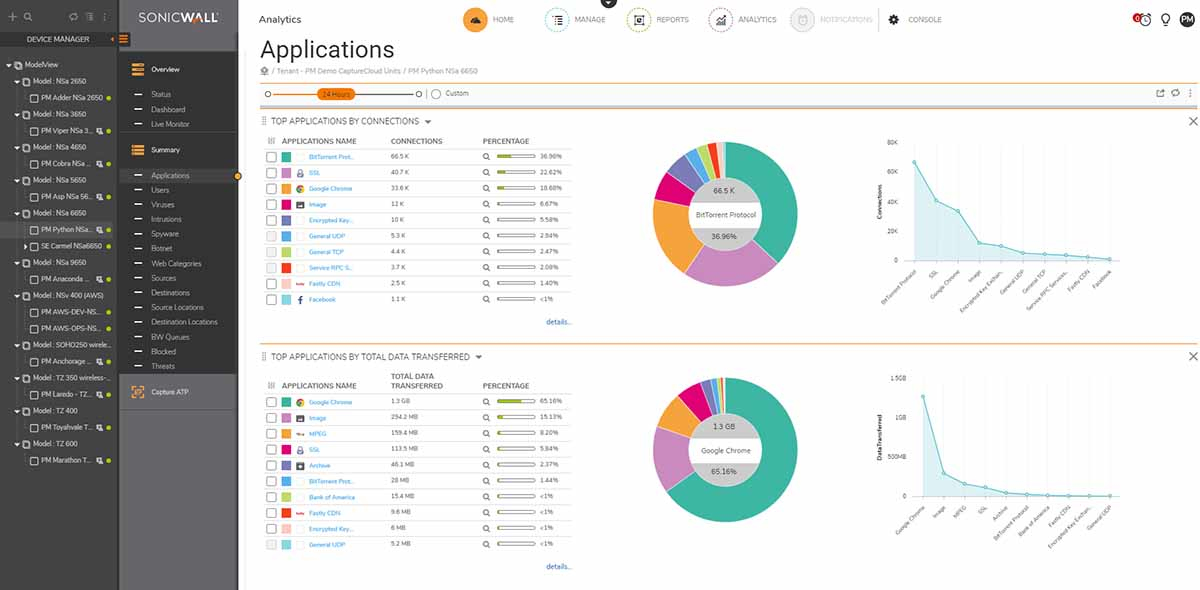Viewport: 1200px width, 590px height.
Task: Select the Custom time range radio button
Action: click(436, 94)
